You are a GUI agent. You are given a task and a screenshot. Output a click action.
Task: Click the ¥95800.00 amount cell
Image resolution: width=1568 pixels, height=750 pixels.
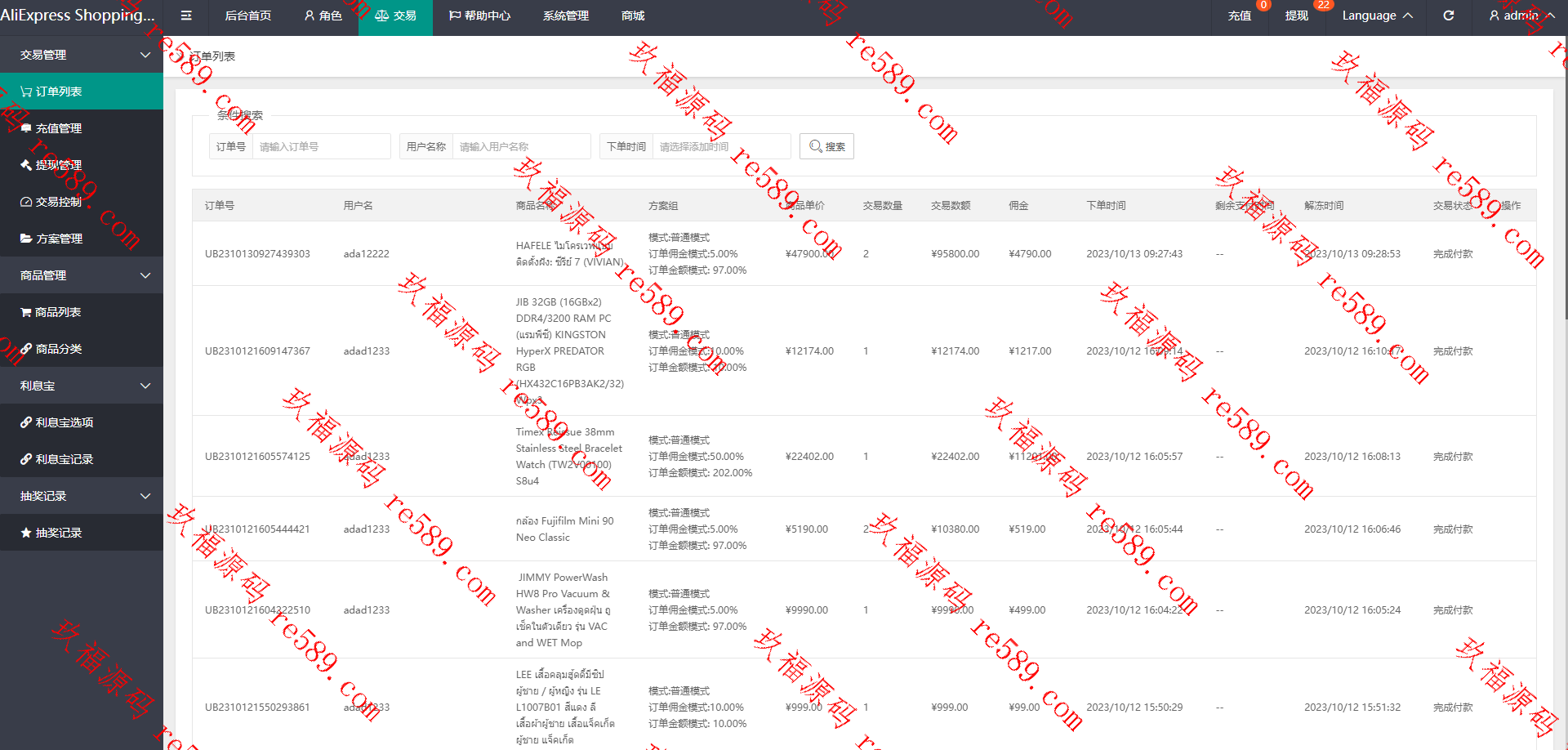point(955,254)
